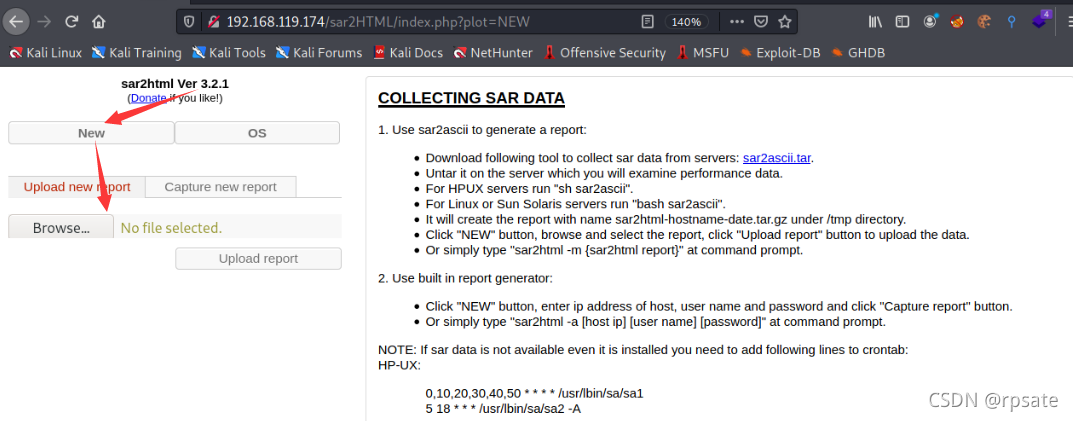The image size is (1073, 421).
Task: Reset the 140% zoom level badge
Action: pos(686,22)
